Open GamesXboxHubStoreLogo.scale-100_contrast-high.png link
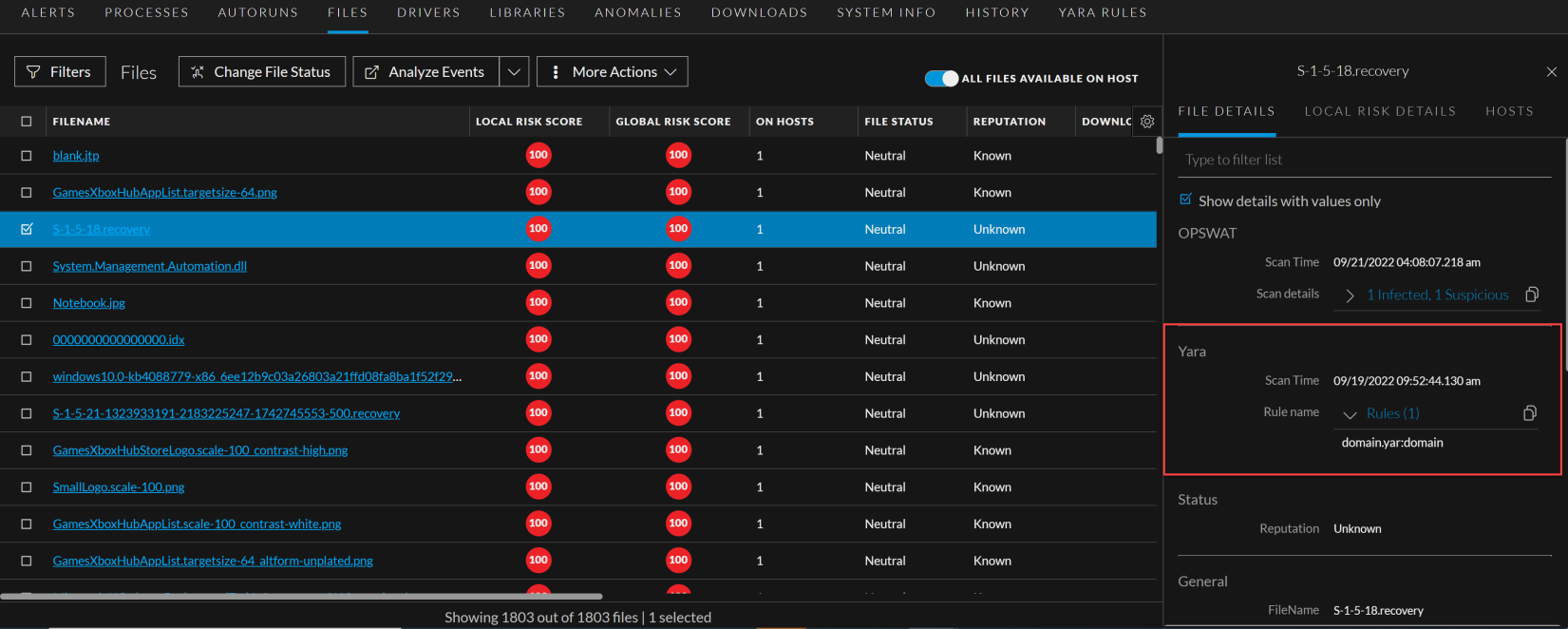This screenshot has height=629, width=1568. coord(200,450)
